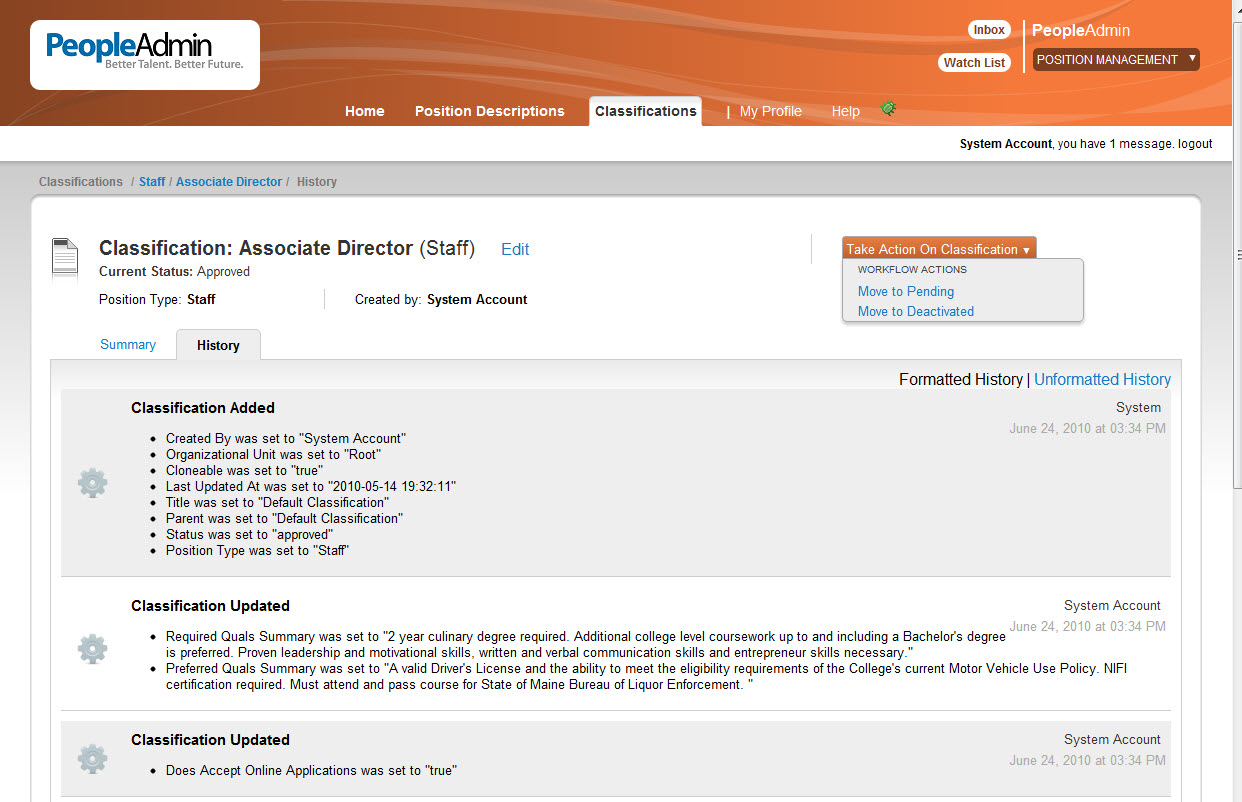Open the Watch List

973,62
